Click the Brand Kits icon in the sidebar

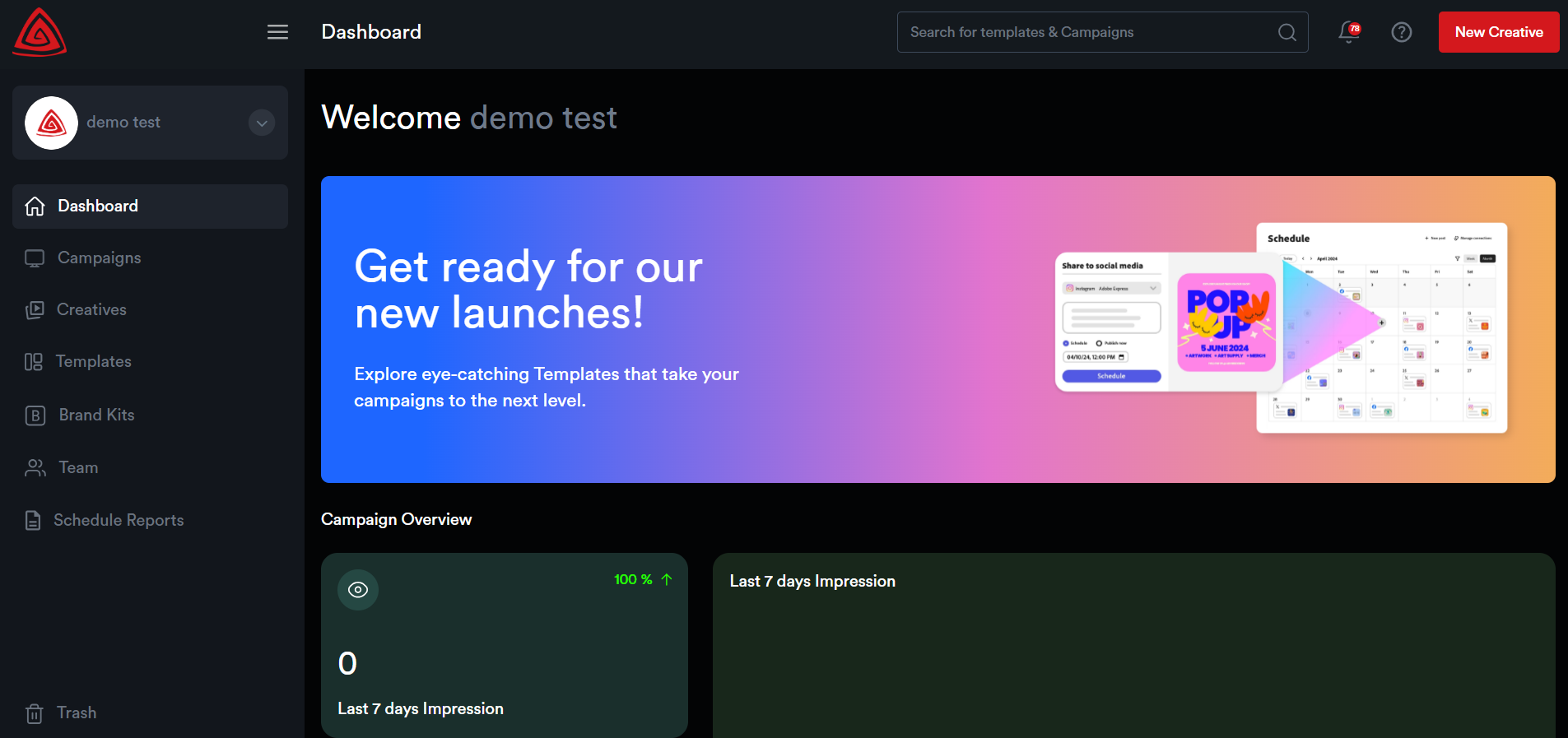pos(35,415)
